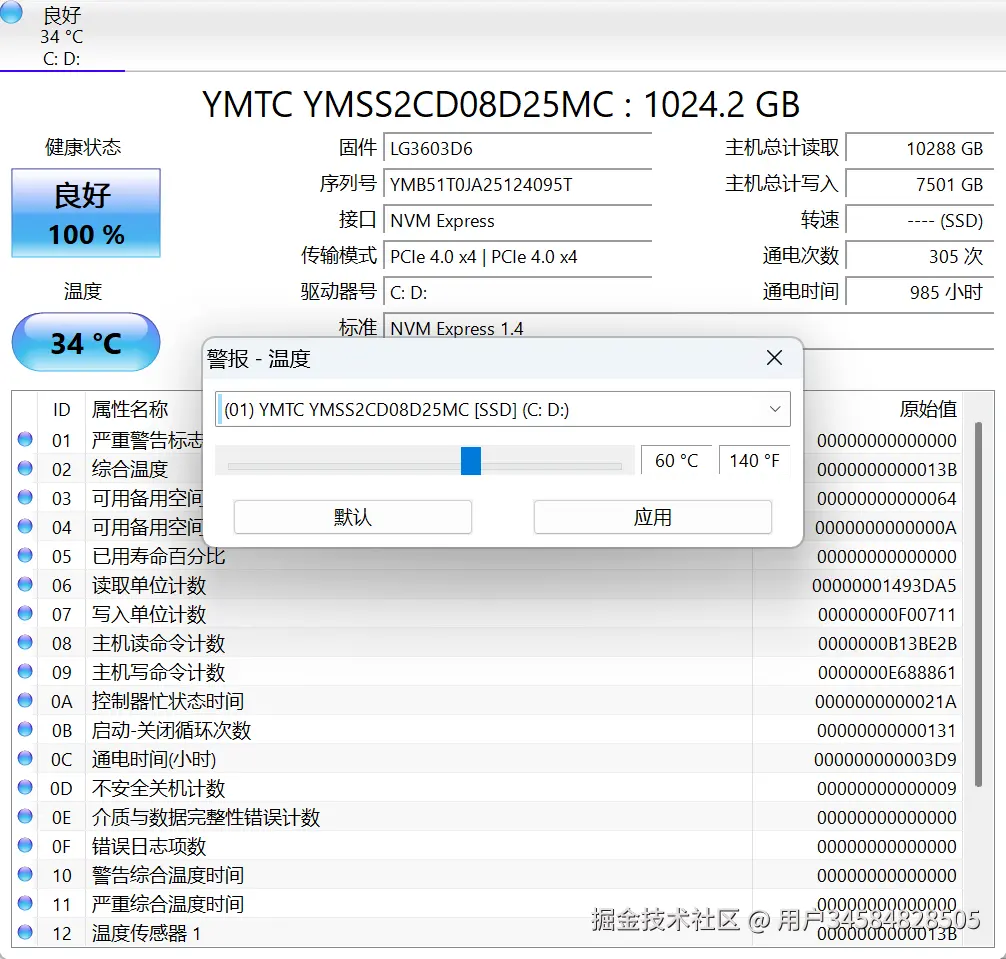The height and width of the screenshot is (959, 1006).
Task: Click the blue status icon for attribute 10
Action: [25, 874]
